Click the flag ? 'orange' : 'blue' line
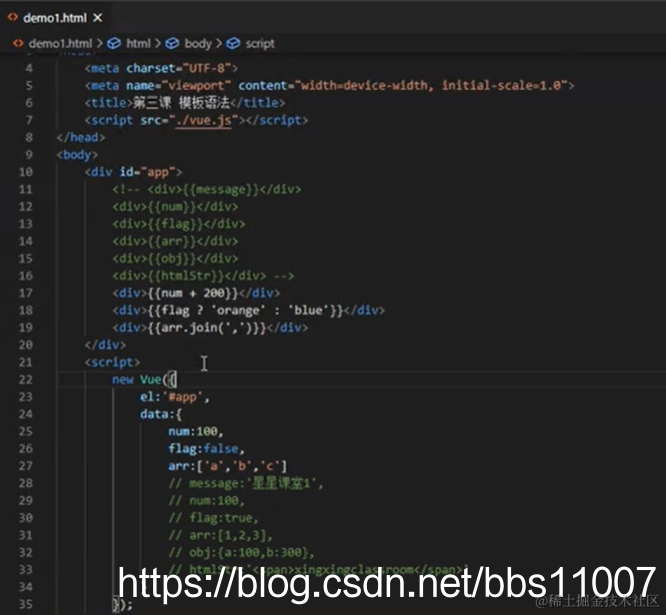The height and width of the screenshot is (615, 666). click(x=248, y=310)
